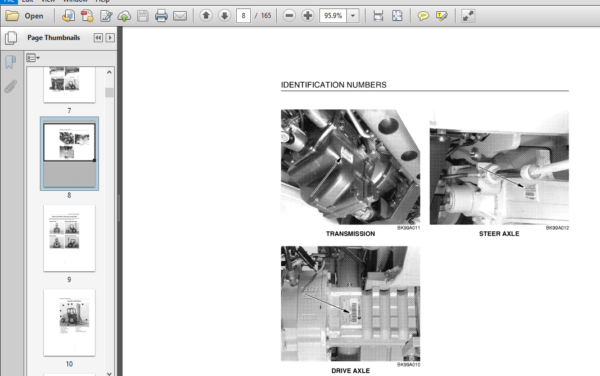Zoom out with the minus button

click(x=289, y=16)
